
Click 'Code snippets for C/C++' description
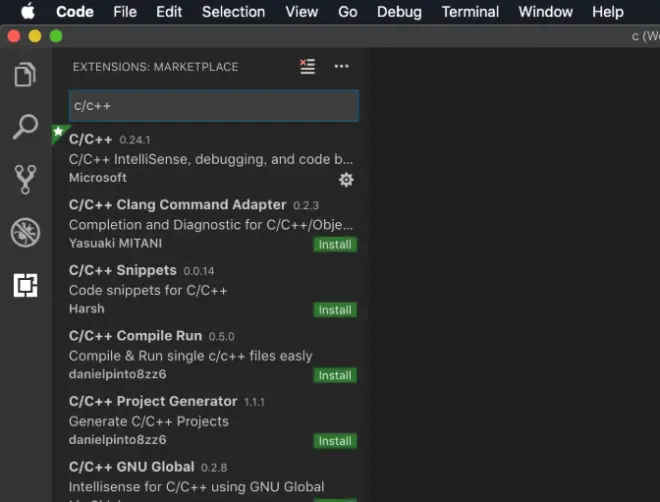point(148,290)
